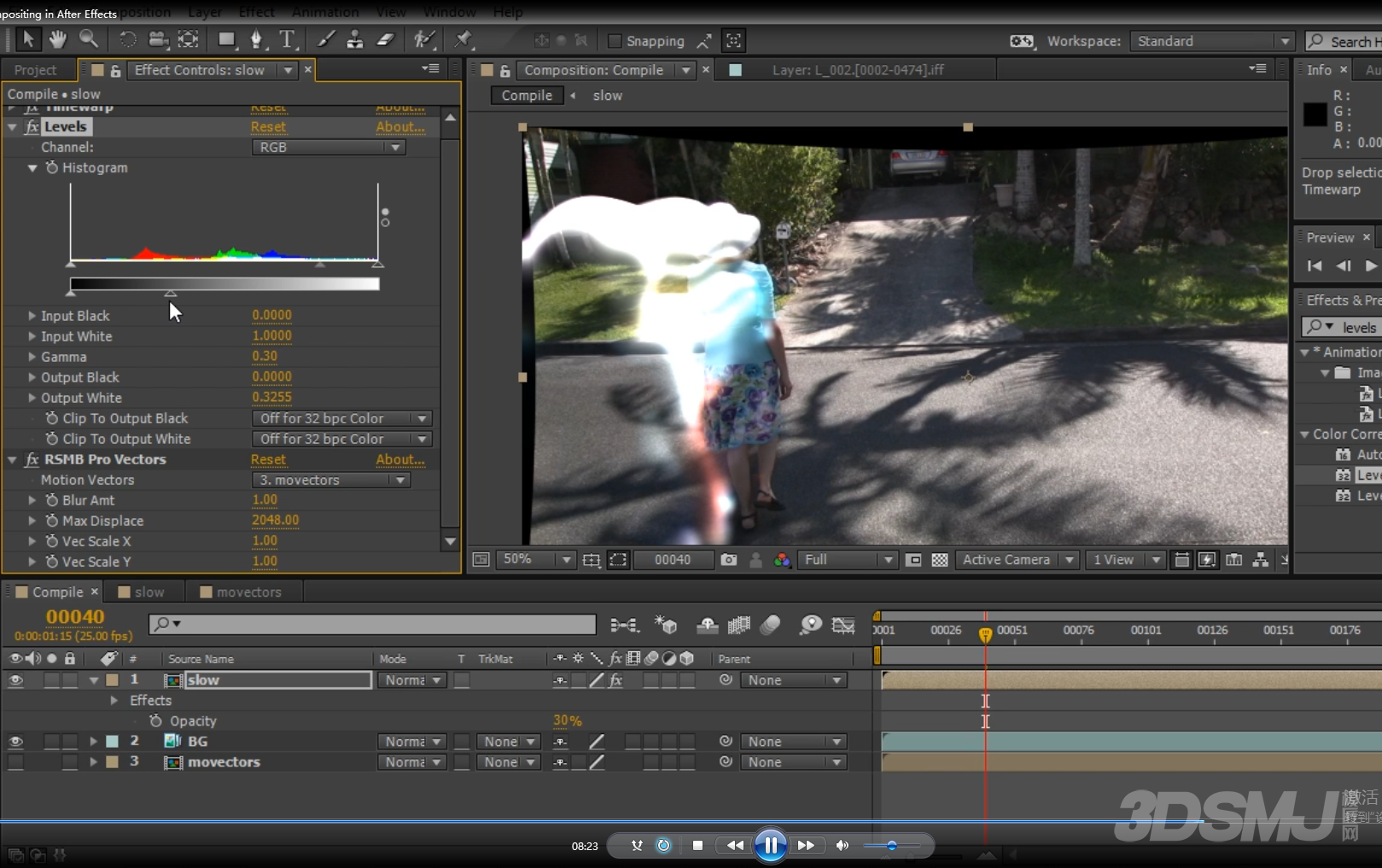Screen dimensions: 1382x868
Task: Select the Rectangle shape tool
Action: [226, 39]
